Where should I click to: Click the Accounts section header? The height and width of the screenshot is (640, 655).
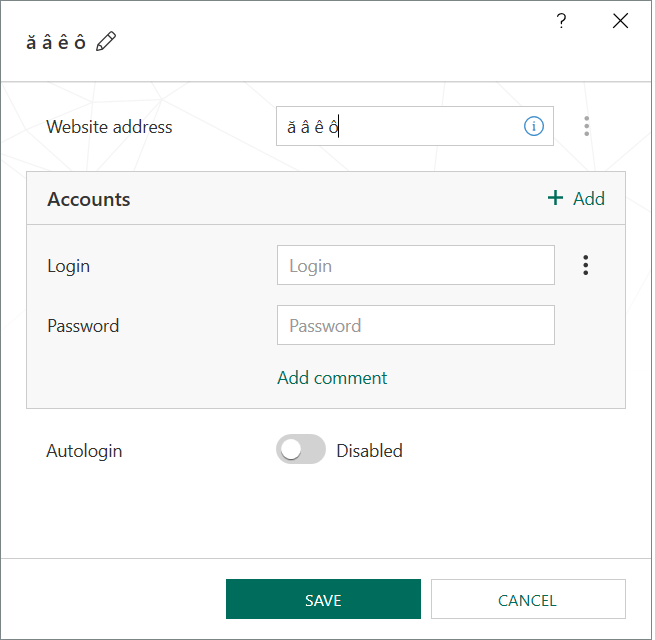89,199
